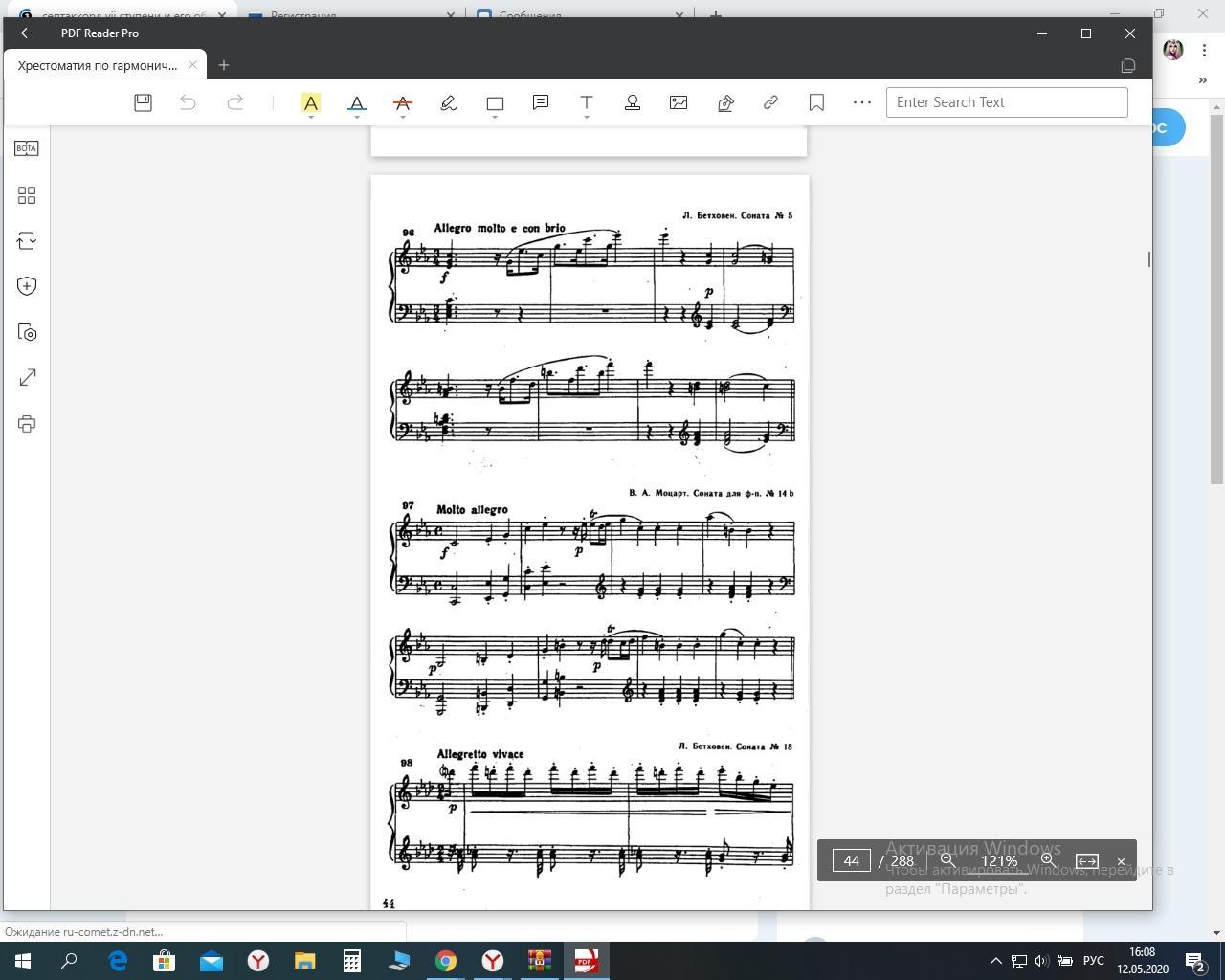Expand the Highlight tool options arrow
The width and height of the screenshot is (1225, 980).
(311, 117)
